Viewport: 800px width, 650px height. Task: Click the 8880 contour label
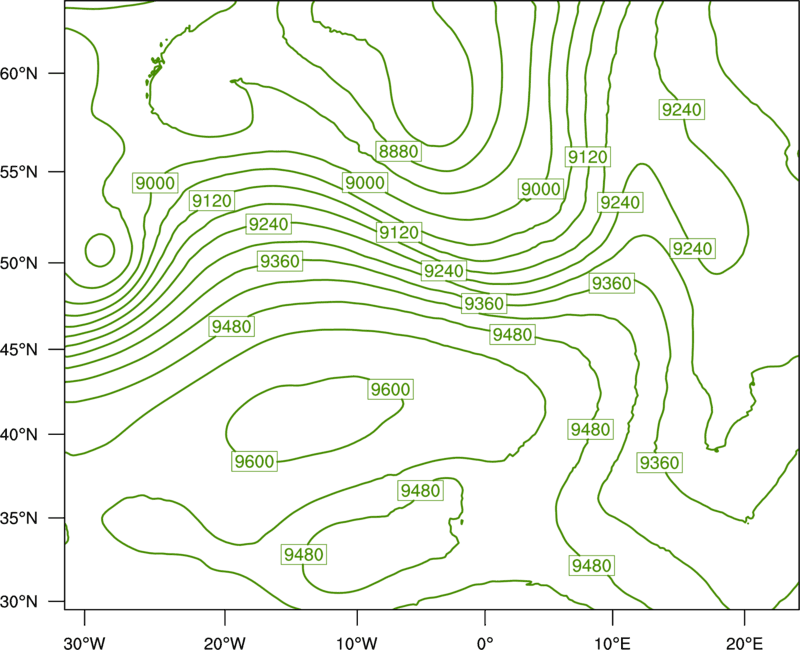click(x=398, y=152)
